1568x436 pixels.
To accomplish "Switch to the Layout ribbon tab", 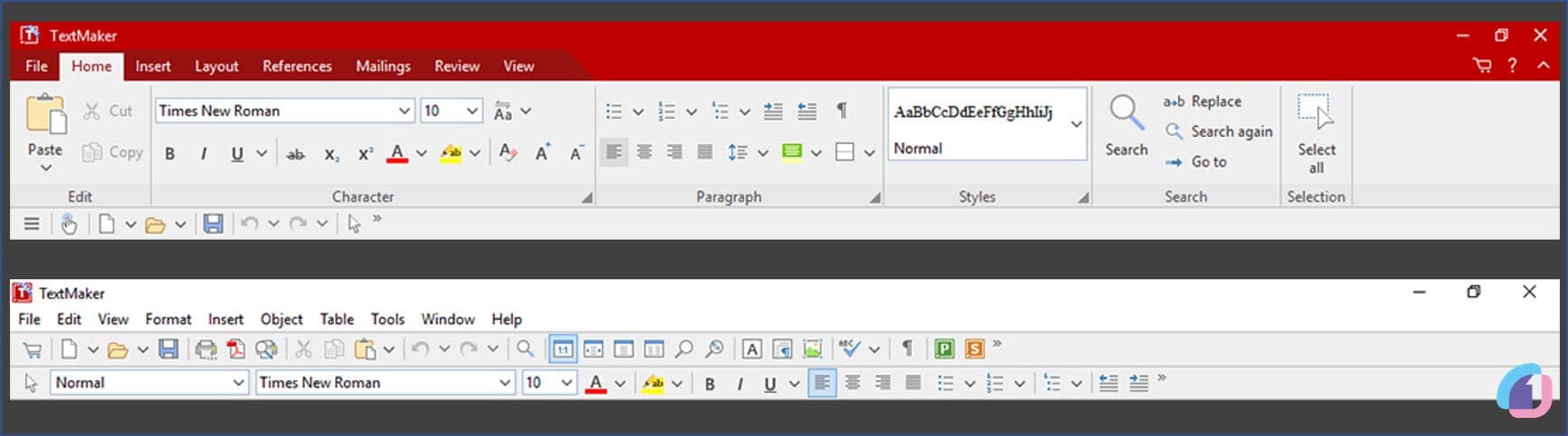I will click(216, 66).
